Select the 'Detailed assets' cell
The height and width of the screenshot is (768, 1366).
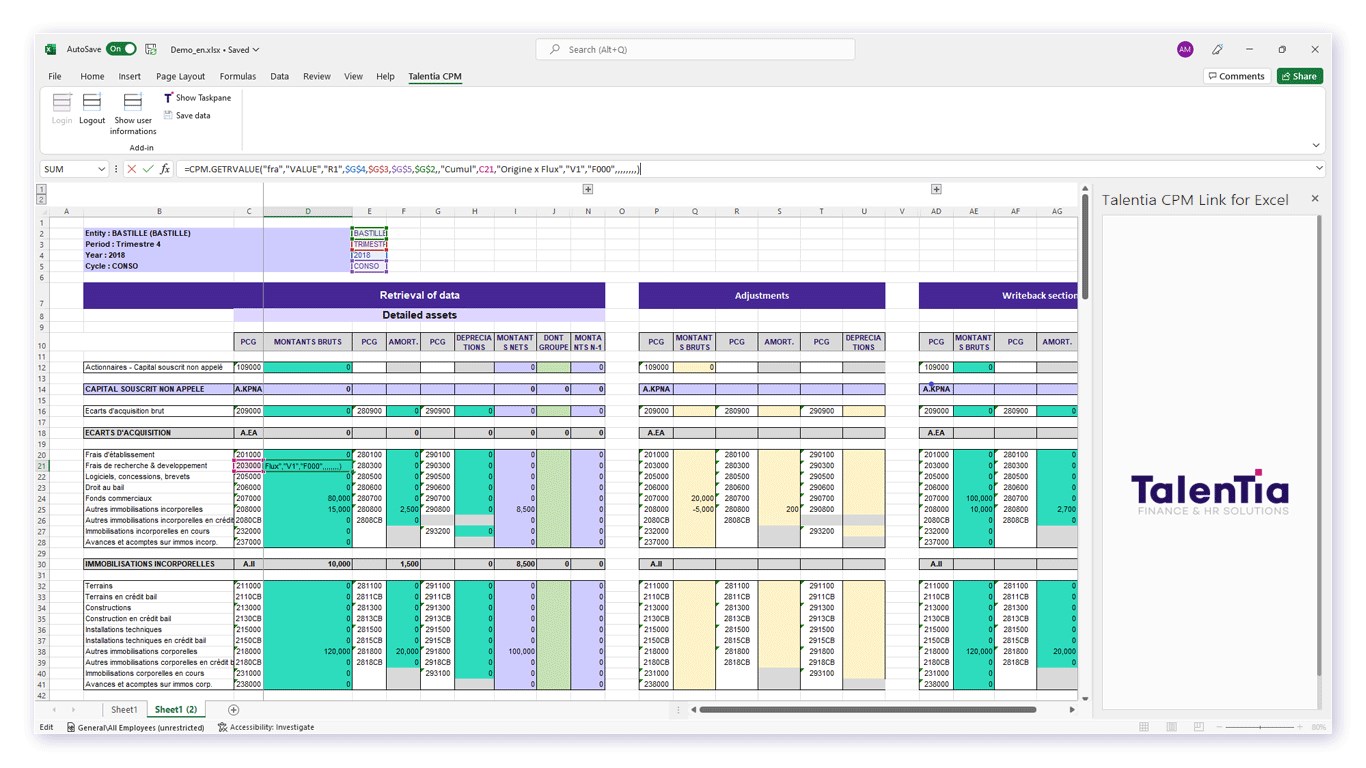[x=420, y=315]
